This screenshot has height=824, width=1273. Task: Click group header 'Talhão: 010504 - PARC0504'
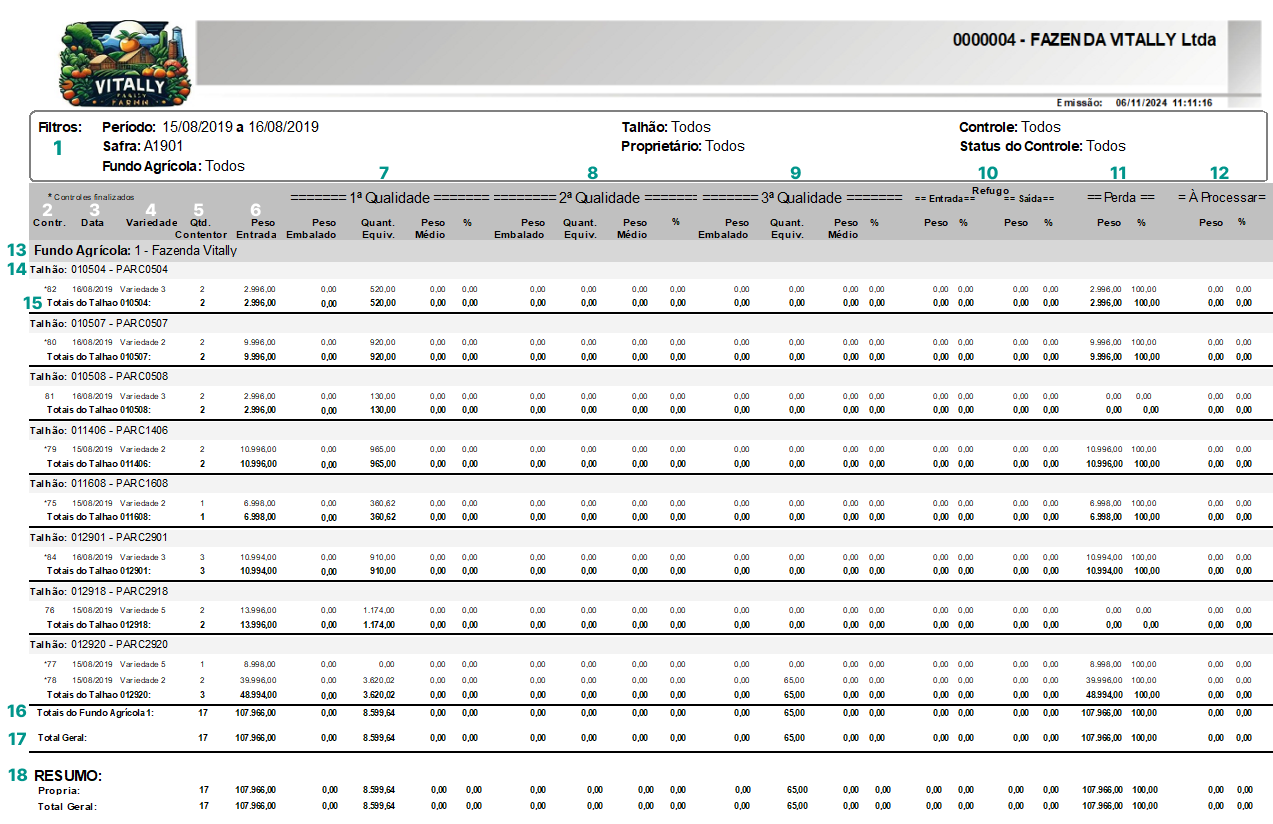(x=99, y=270)
